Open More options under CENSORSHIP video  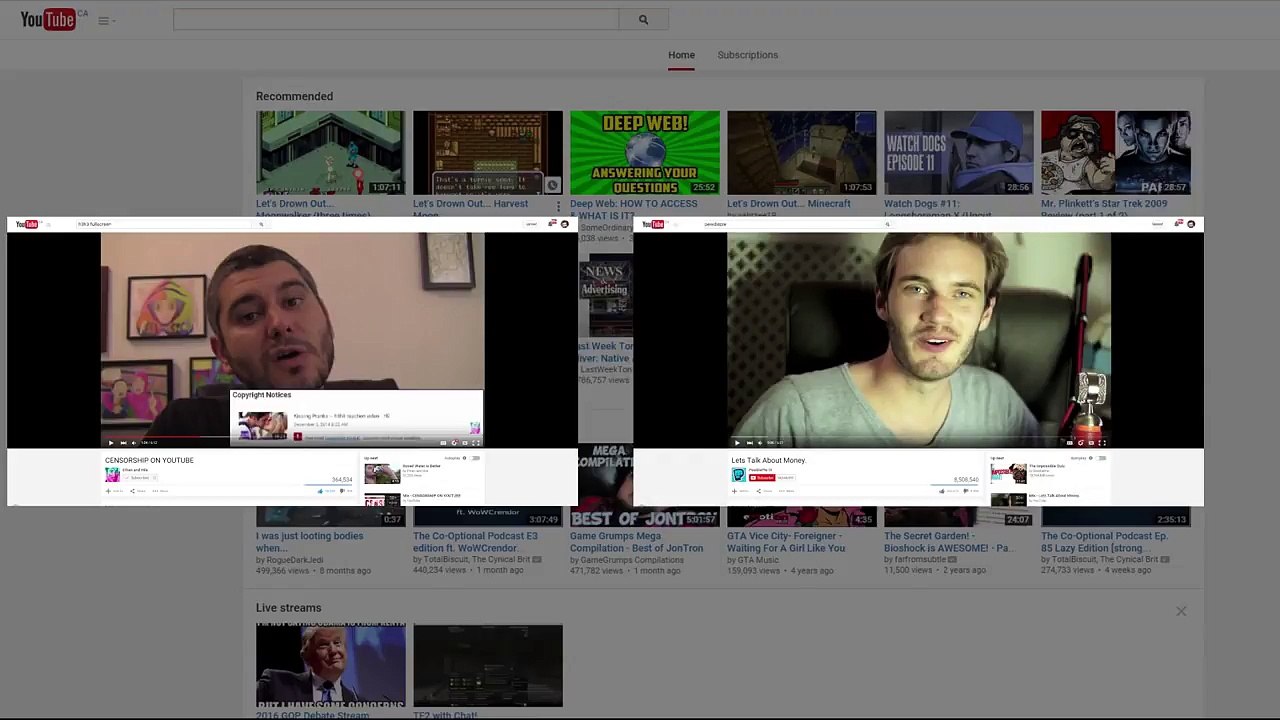[x=160, y=491]
